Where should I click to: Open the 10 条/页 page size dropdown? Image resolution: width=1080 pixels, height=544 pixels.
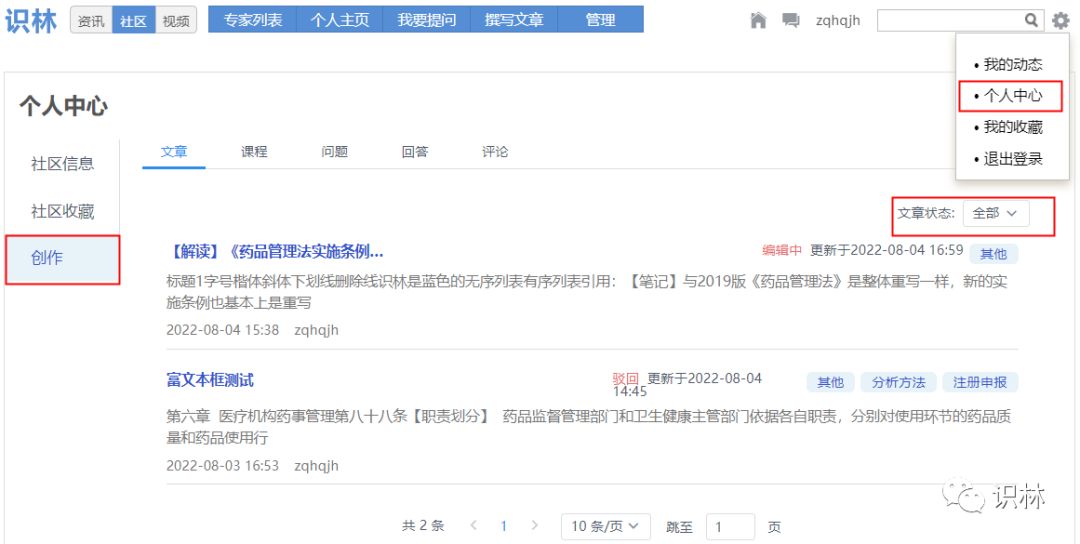click(605, 527)
